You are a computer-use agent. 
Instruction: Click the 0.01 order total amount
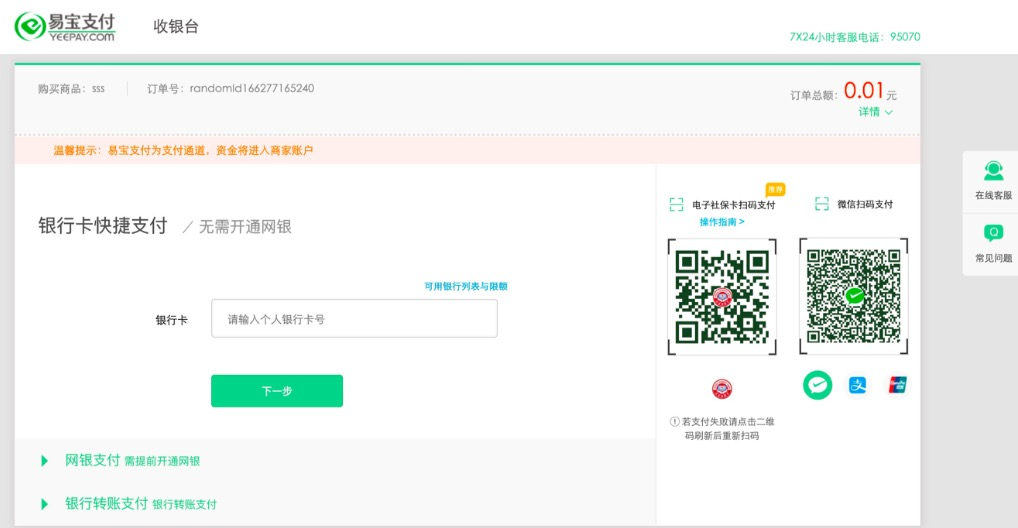[863, 90]
